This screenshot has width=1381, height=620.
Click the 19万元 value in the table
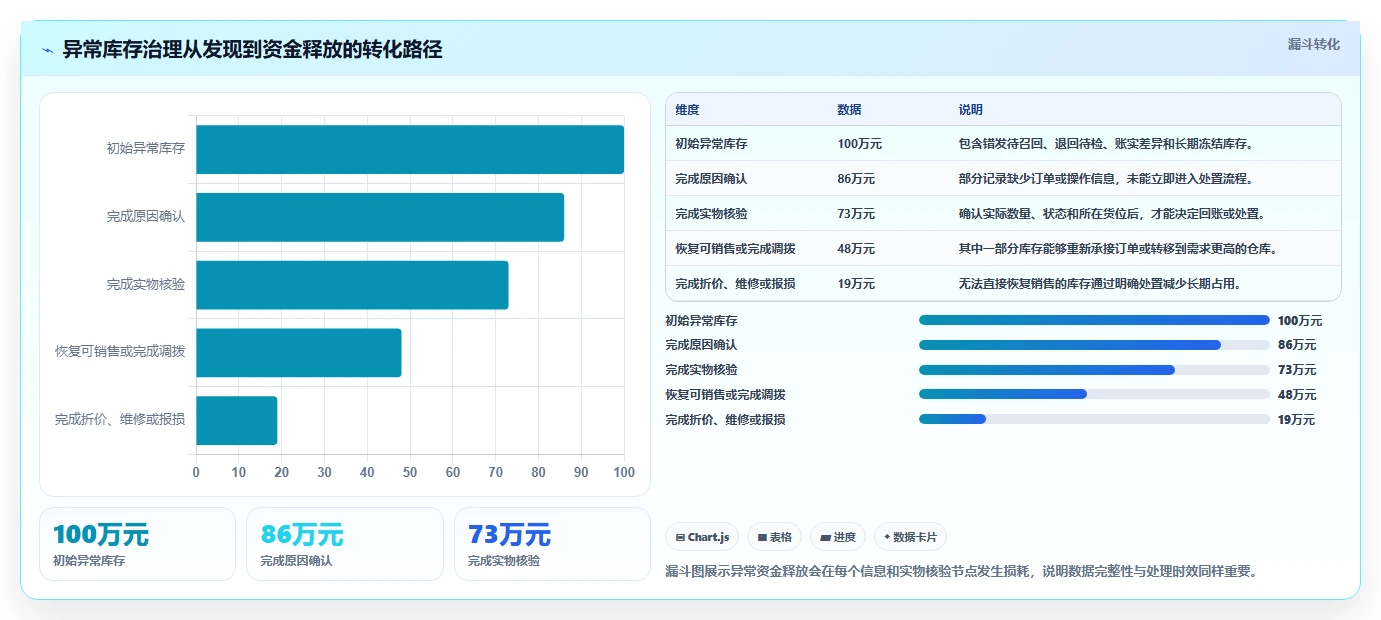click(x=856, y=284)
